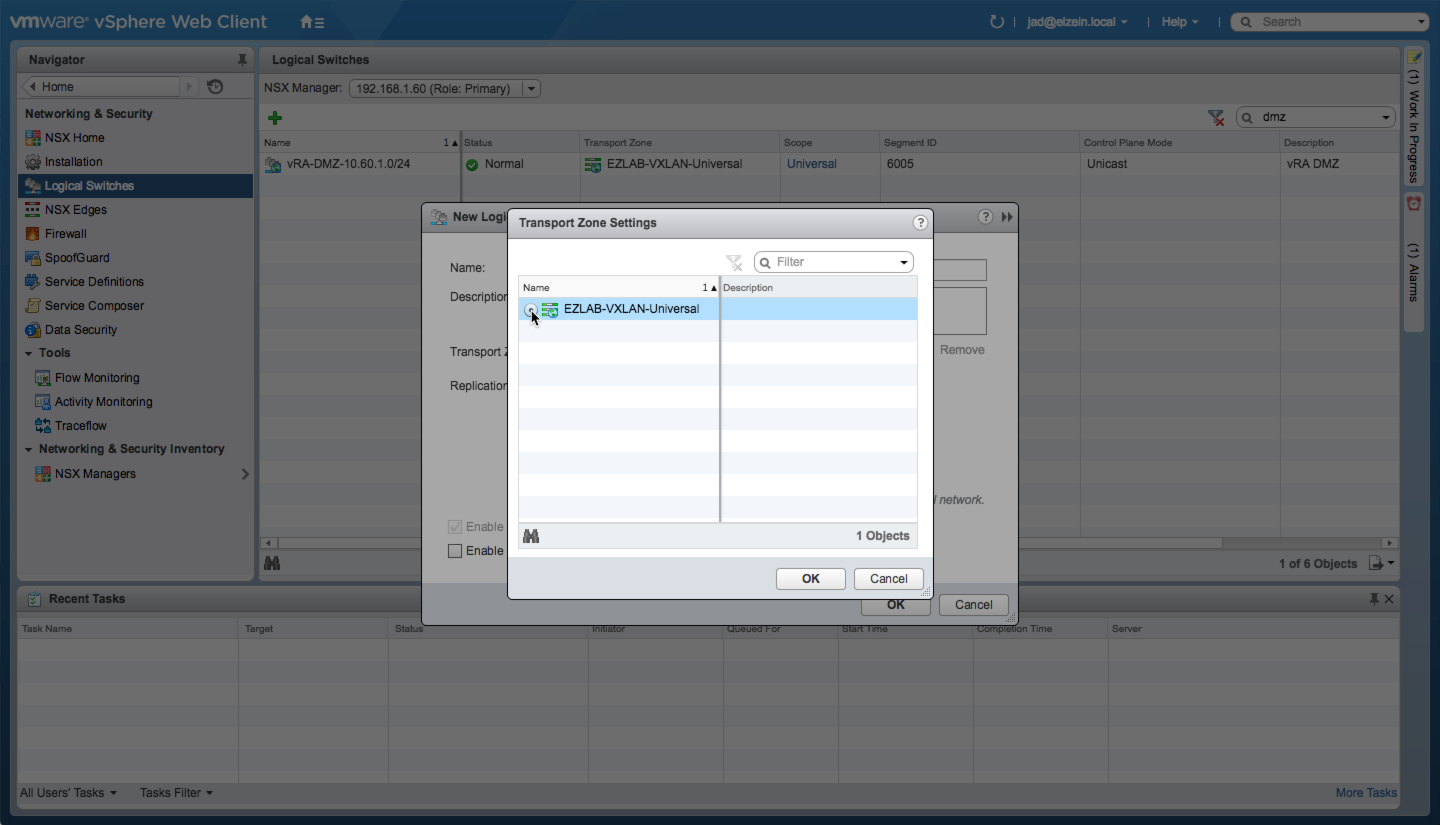1440x825 pixels.
Task: Expand the NSX Managers chevron
Action: [245, 474]
